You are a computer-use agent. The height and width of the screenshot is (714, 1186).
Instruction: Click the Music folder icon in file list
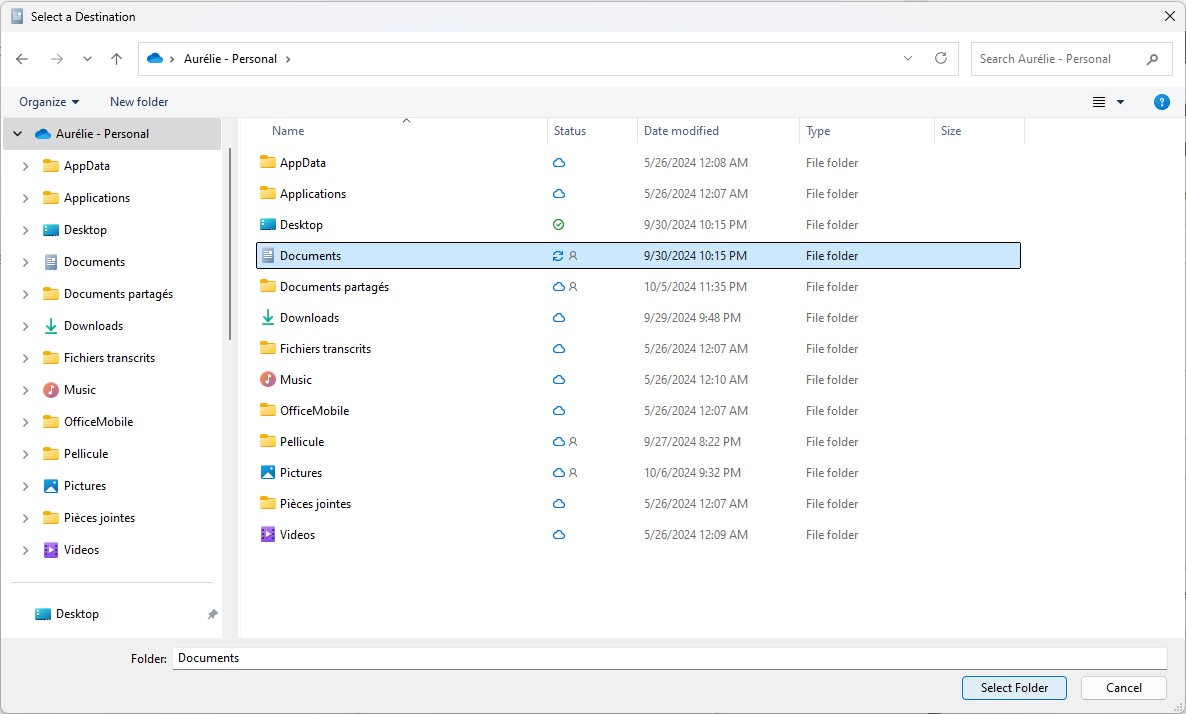point(267,380)
